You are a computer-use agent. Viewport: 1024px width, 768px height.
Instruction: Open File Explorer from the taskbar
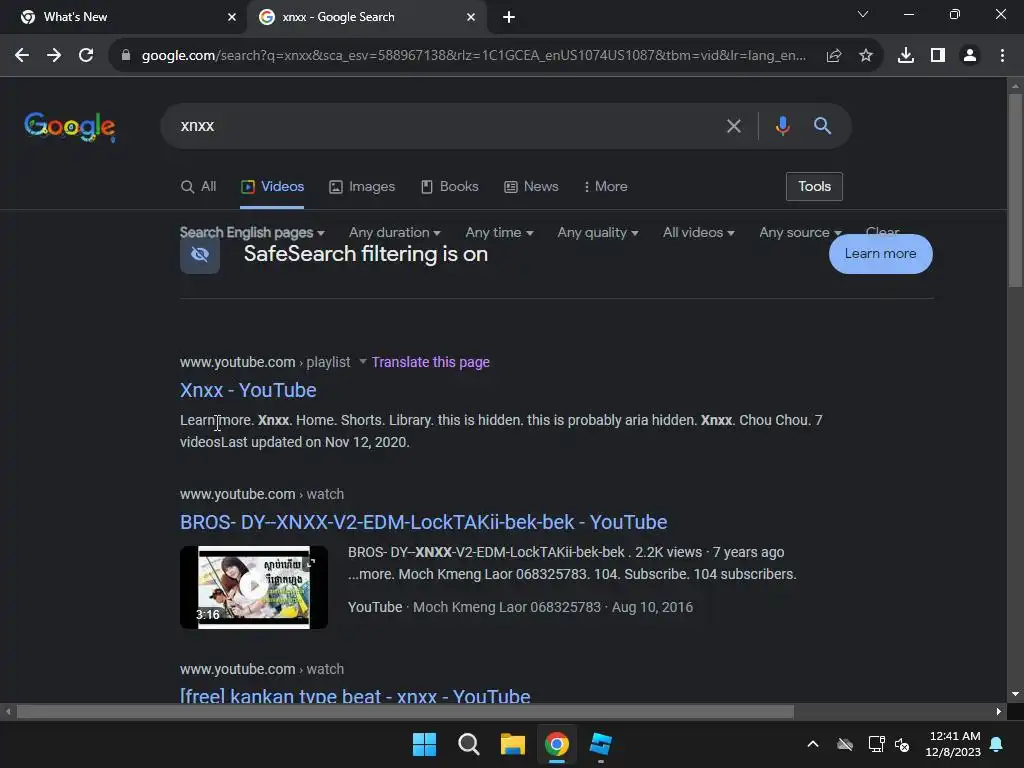[x=513, y=744]
